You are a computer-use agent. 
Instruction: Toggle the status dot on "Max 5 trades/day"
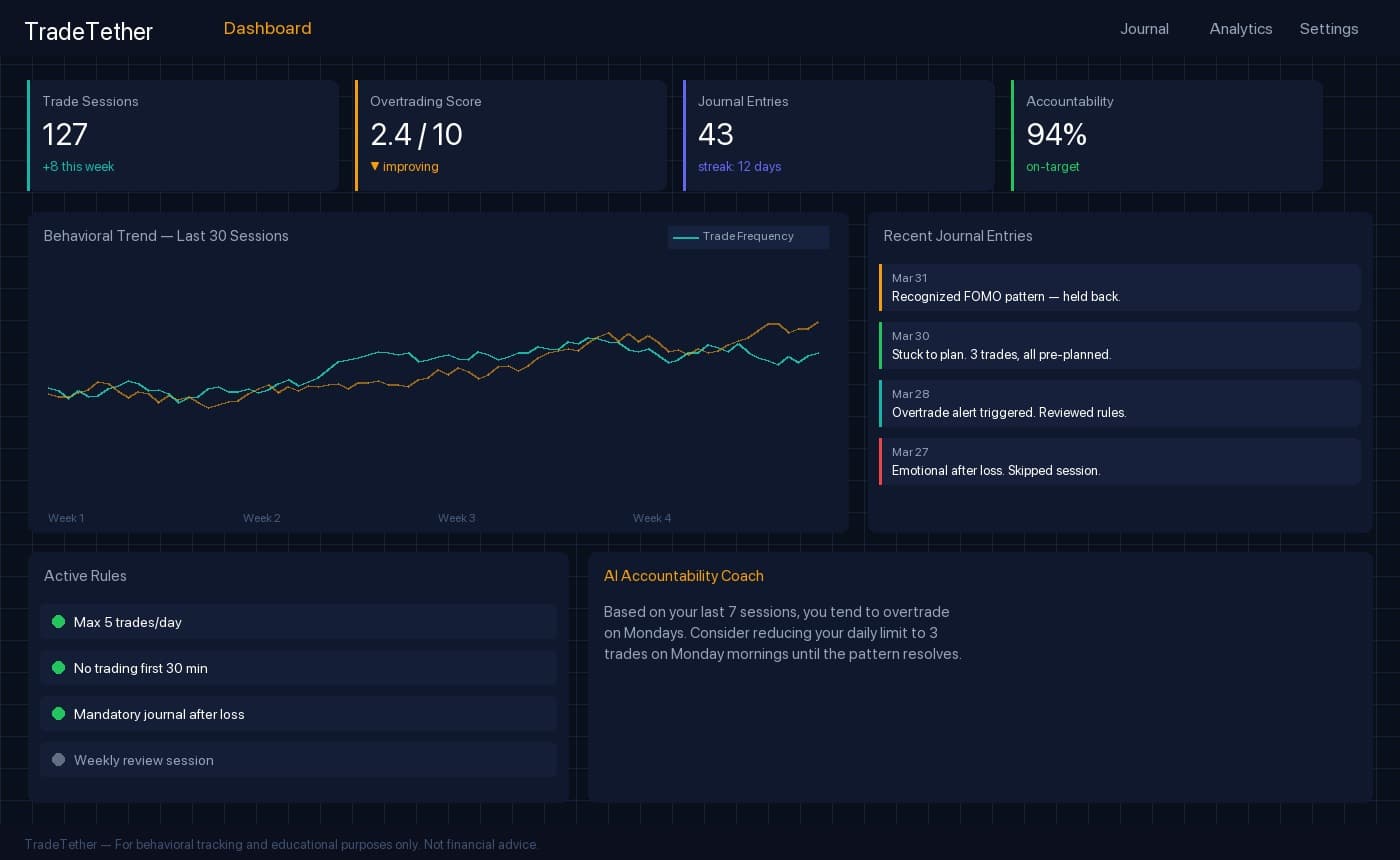(x=59, y=621)
